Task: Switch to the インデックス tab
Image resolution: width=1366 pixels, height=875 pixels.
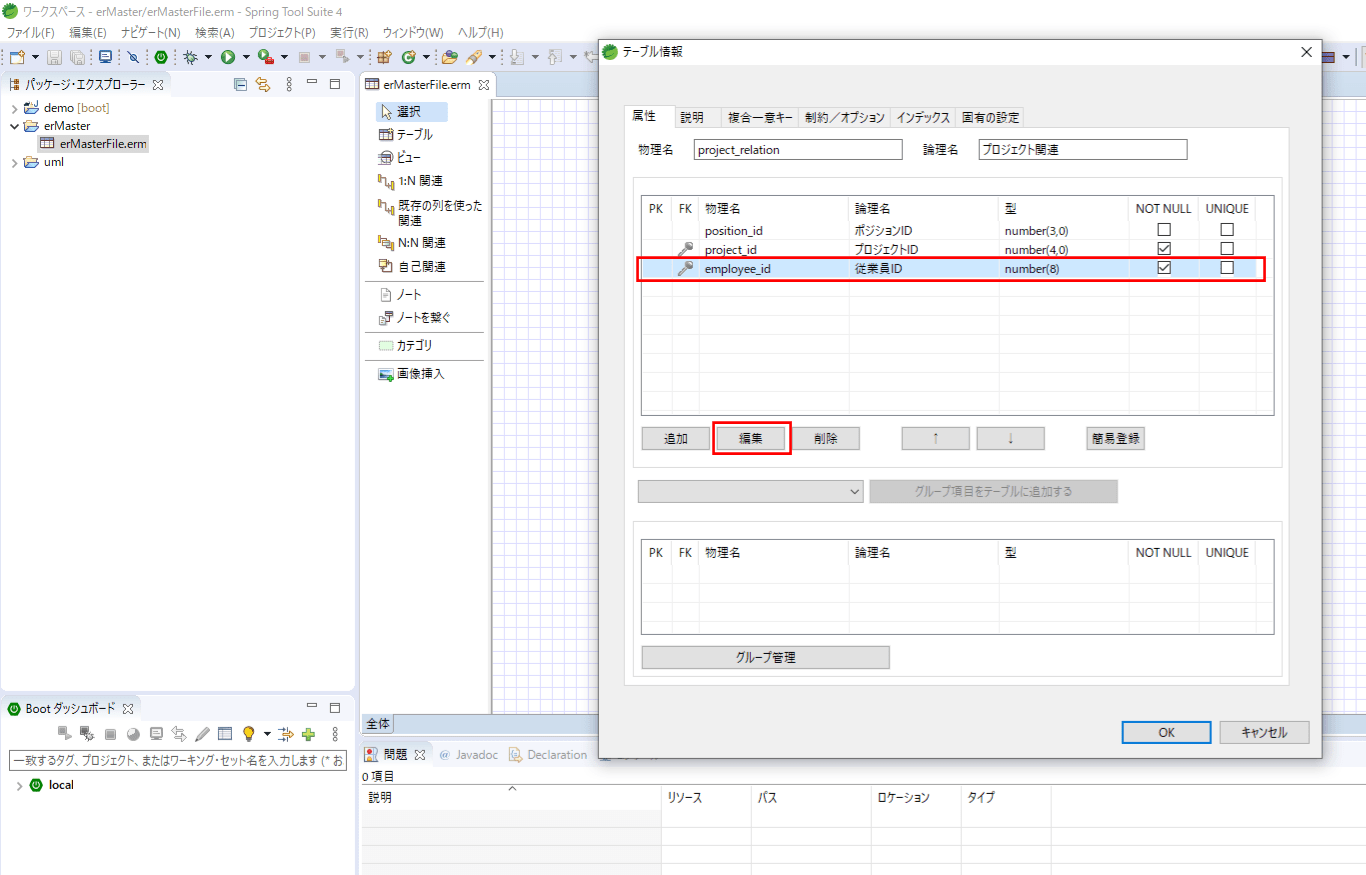Action: (922, 118)
